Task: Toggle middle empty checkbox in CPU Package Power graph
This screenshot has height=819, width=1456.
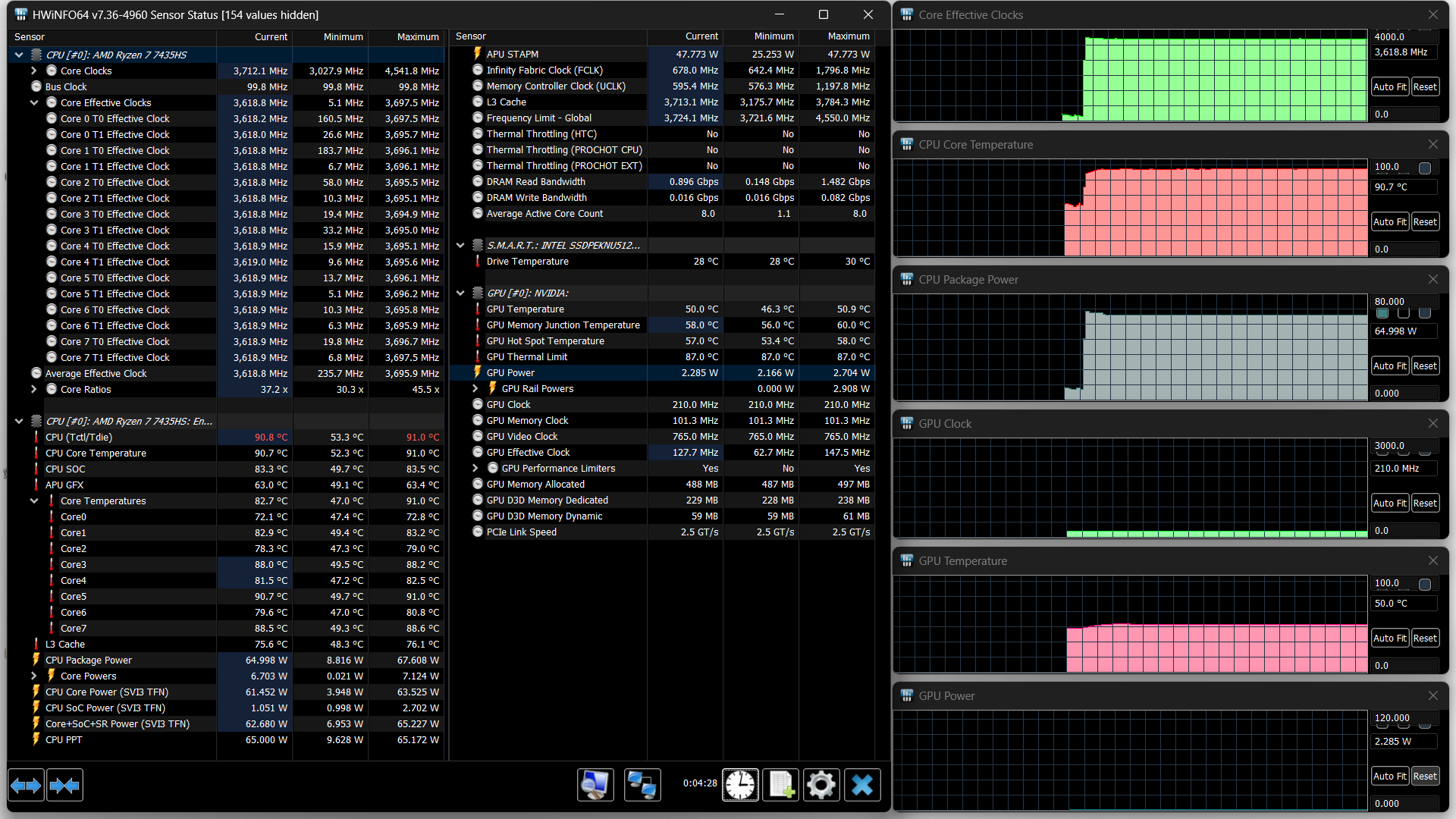Action: click(x=1404, y=313)
